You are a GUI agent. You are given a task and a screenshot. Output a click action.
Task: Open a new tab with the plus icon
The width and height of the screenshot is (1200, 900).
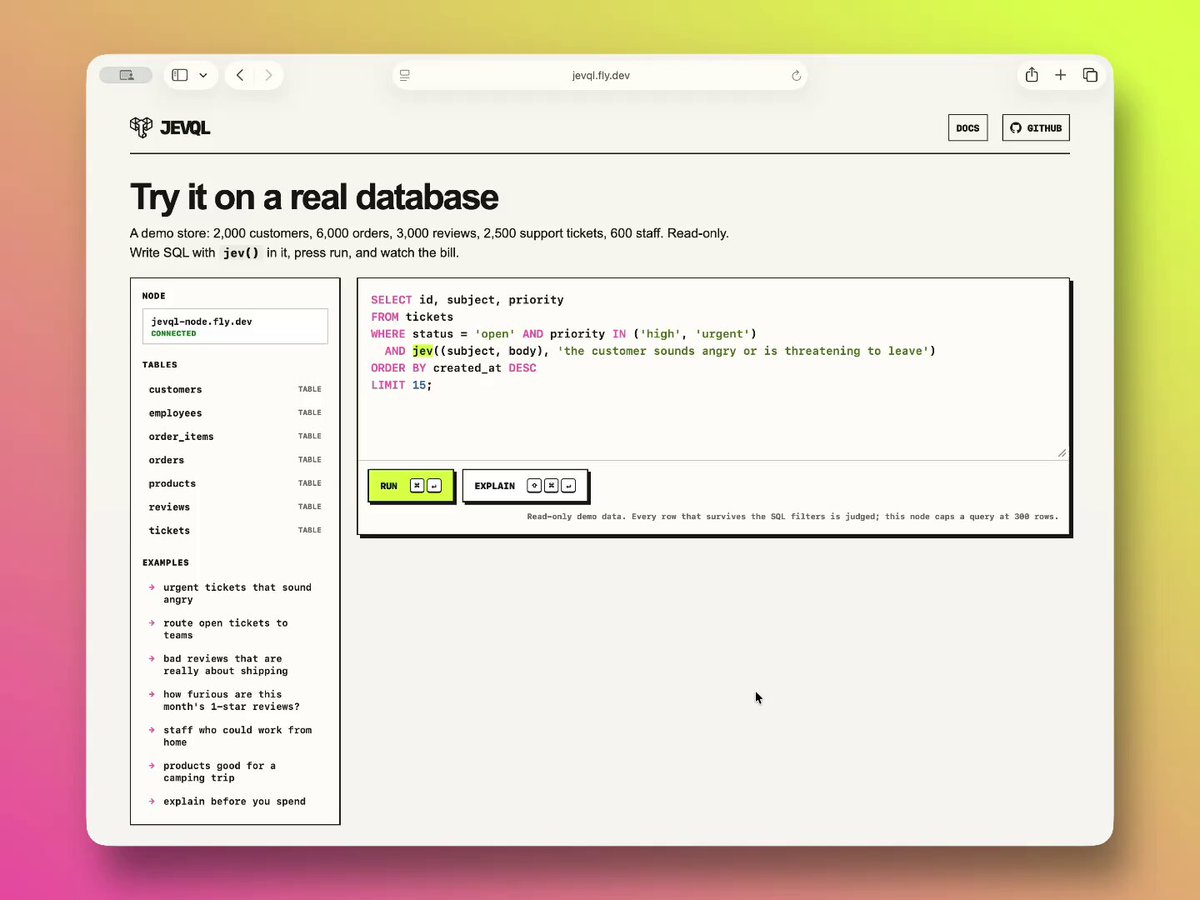[1061, 75]
